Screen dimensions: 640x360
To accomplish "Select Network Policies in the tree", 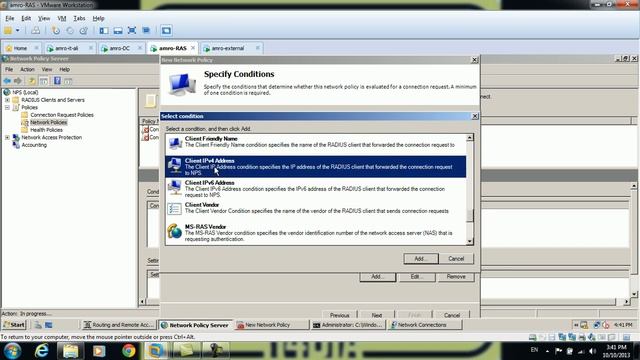I will coord(48,122).
